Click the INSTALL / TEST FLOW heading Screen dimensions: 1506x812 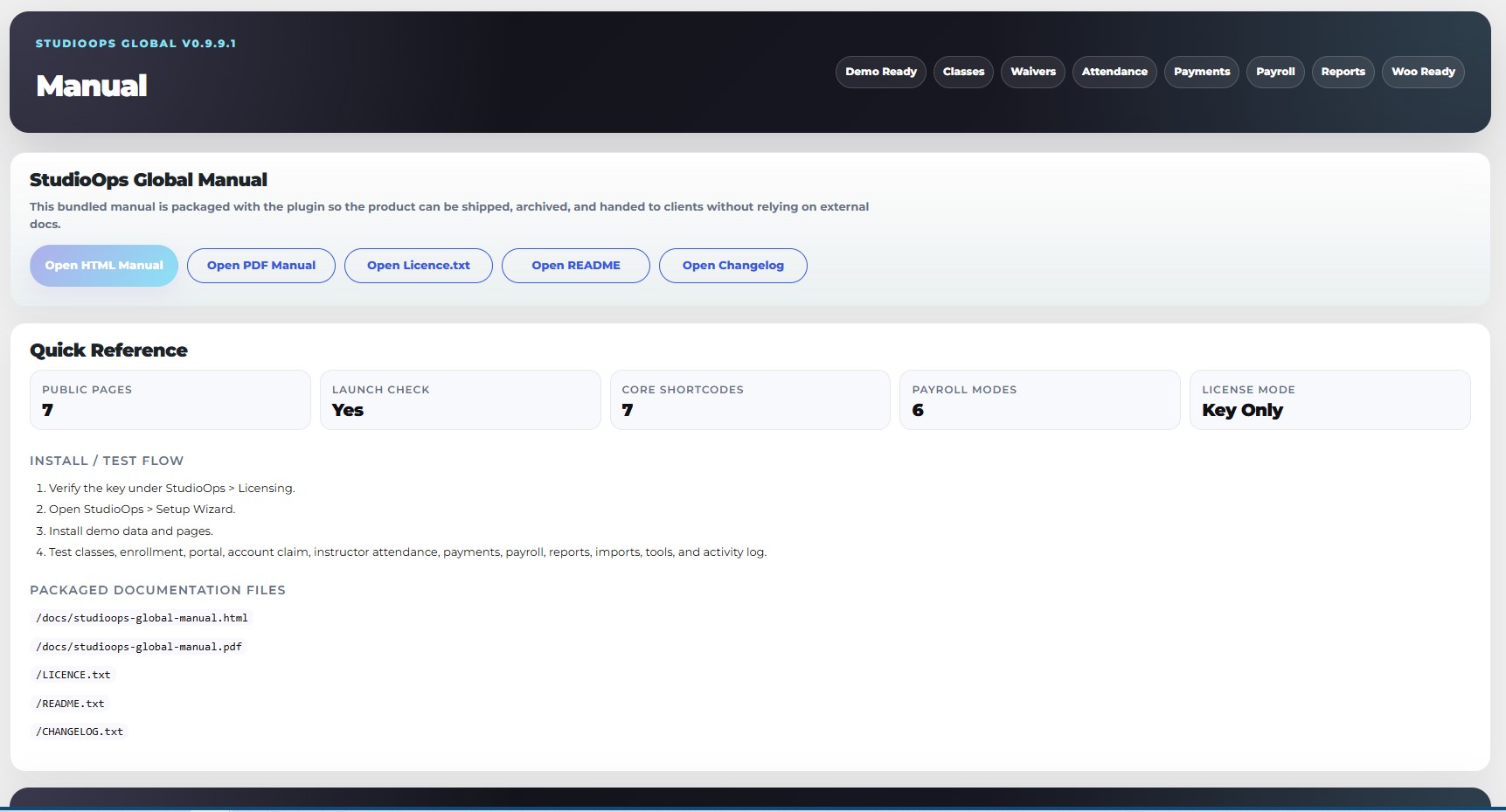(107, 461)
